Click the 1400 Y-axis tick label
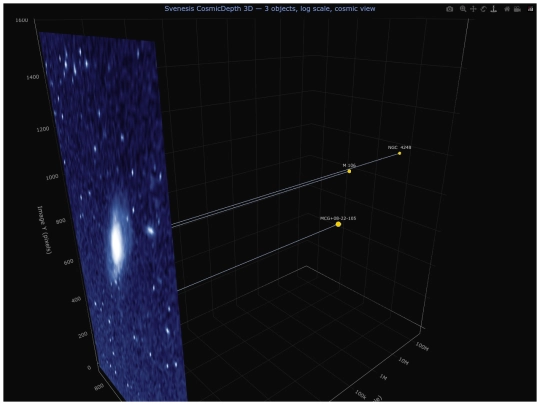This screenshot has height=405, width=540. point(33,77)
